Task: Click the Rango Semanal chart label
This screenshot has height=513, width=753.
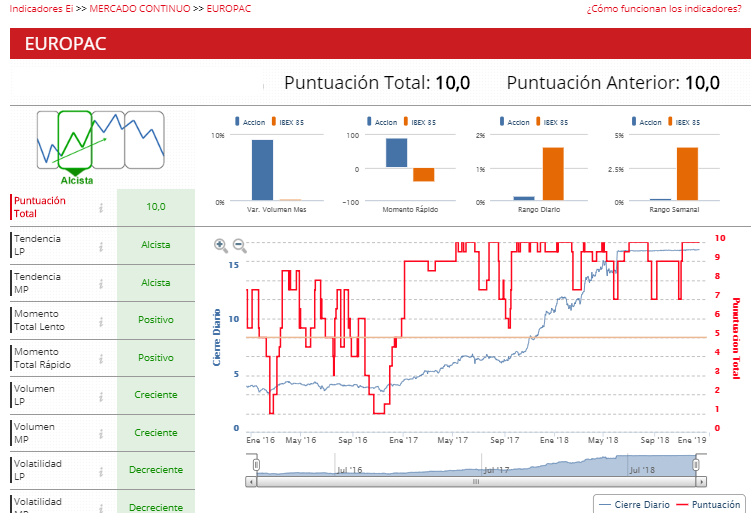Action: 674,209
